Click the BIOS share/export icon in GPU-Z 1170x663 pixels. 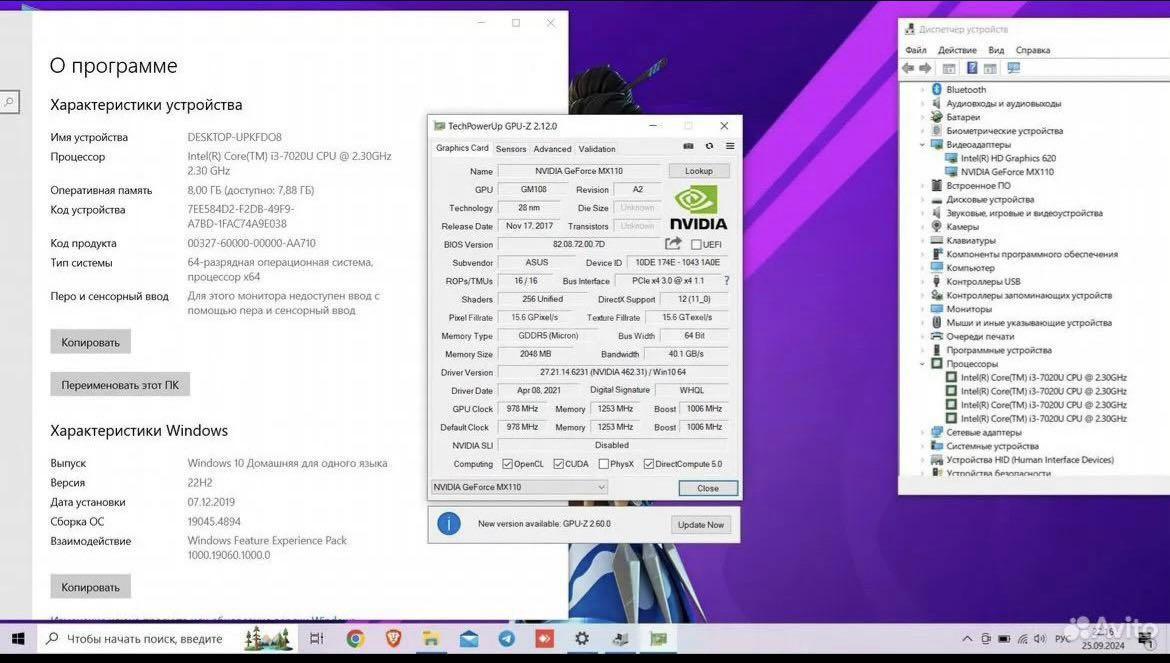click(x=673, y=244)
